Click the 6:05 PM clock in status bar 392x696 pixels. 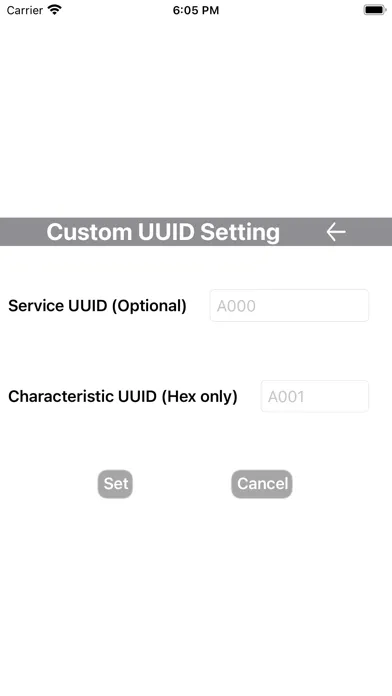tap(196, 10)
